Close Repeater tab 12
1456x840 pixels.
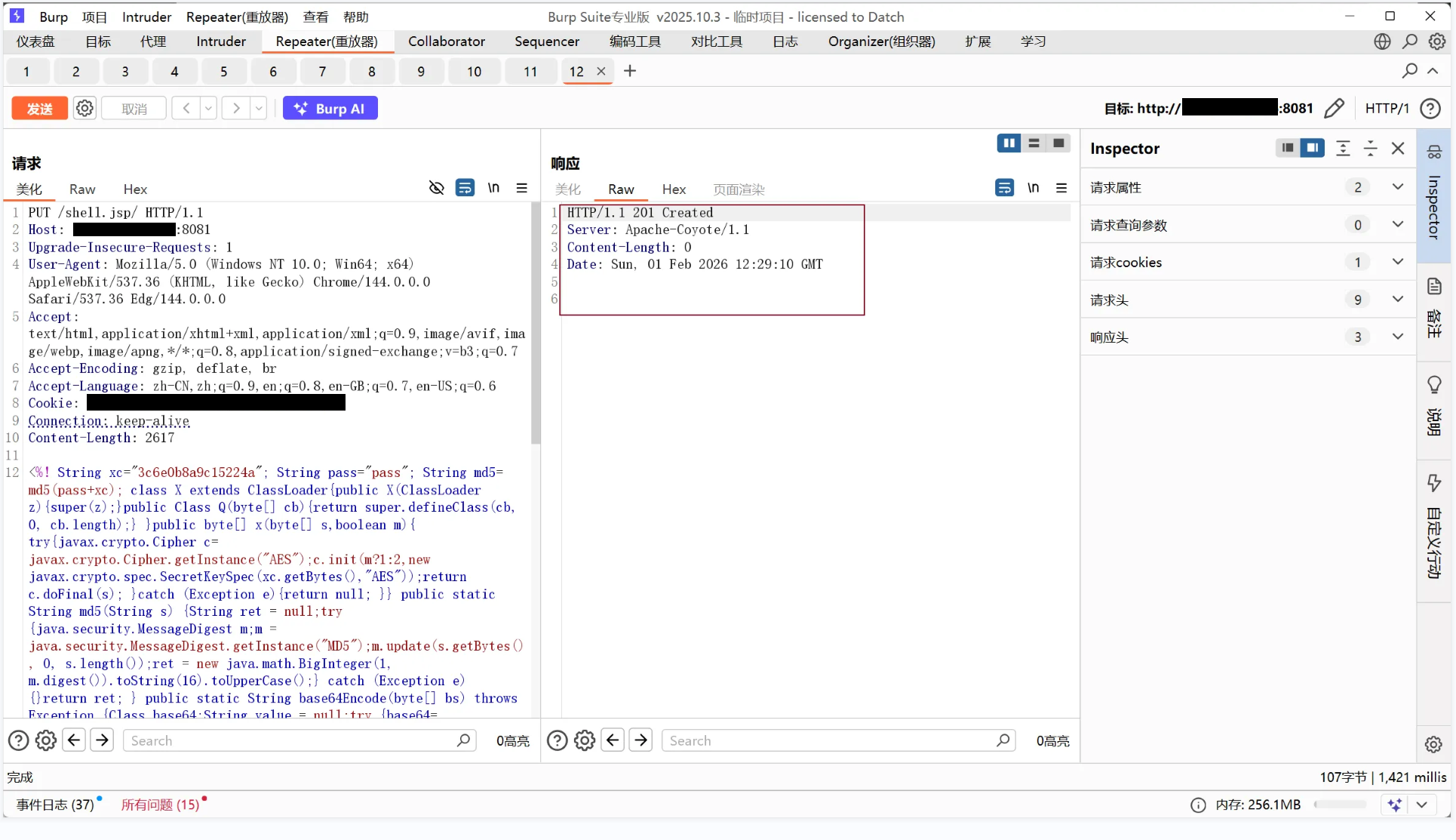pyautogui.click(x=601, y=71)
